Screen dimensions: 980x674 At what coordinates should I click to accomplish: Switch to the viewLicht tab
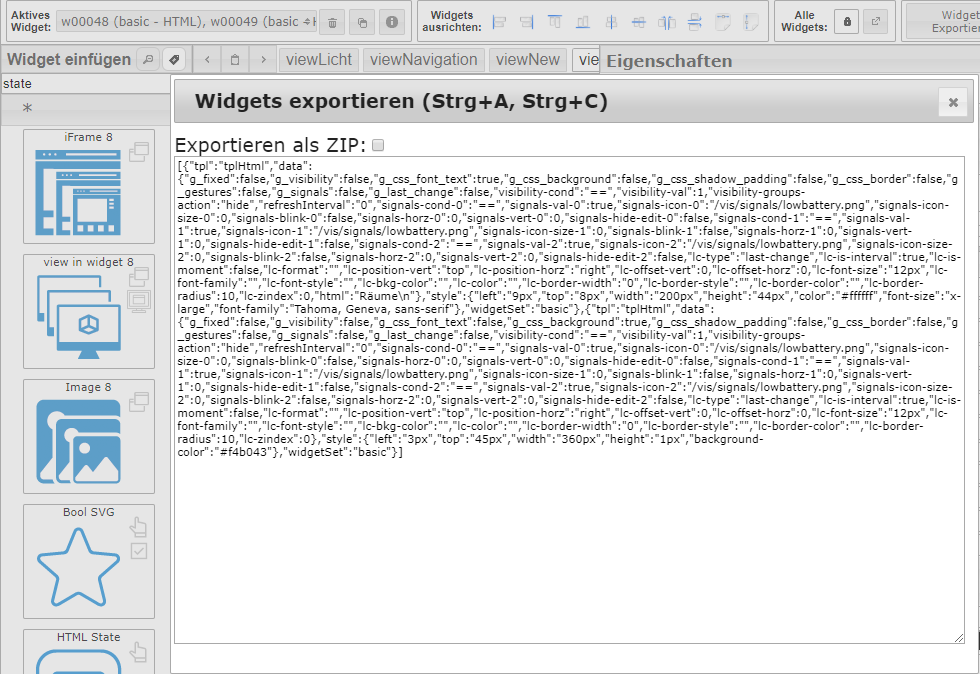pos(318,60)
